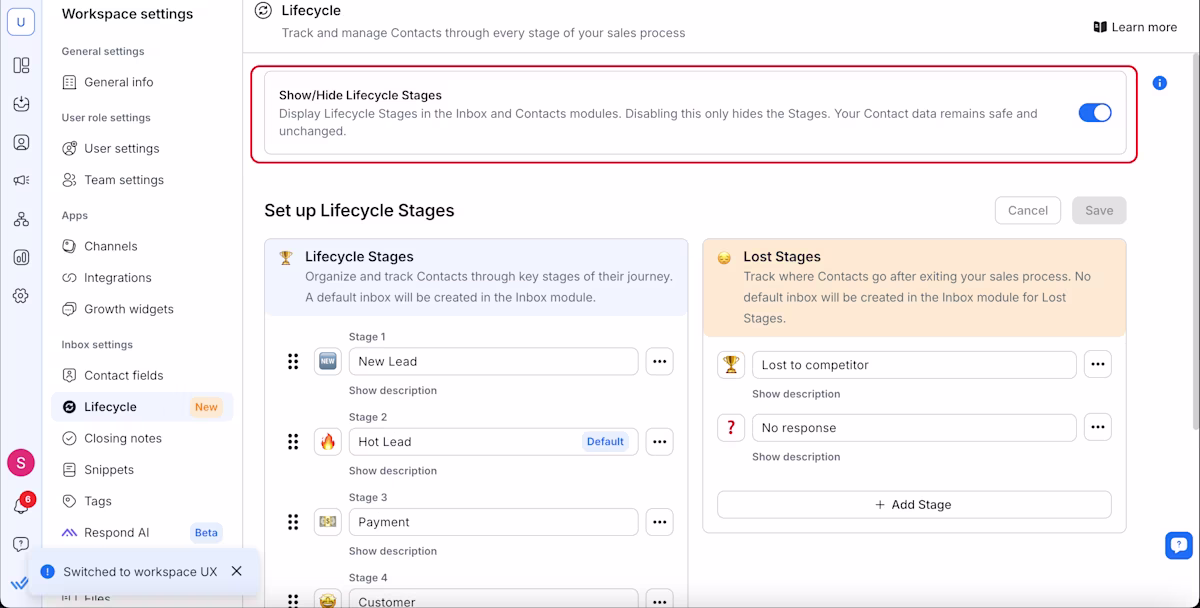
Task: Click the Lifecycle header icon
Action: (263, 10)
